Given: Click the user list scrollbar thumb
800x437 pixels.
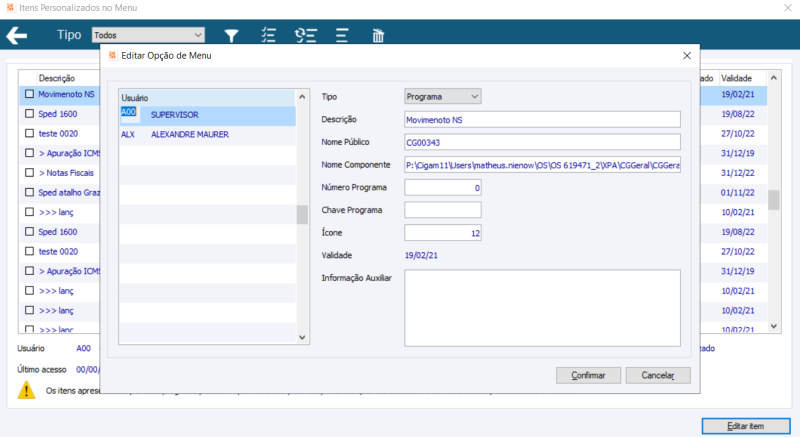Looking at the screenshot, I should point(302,215).
